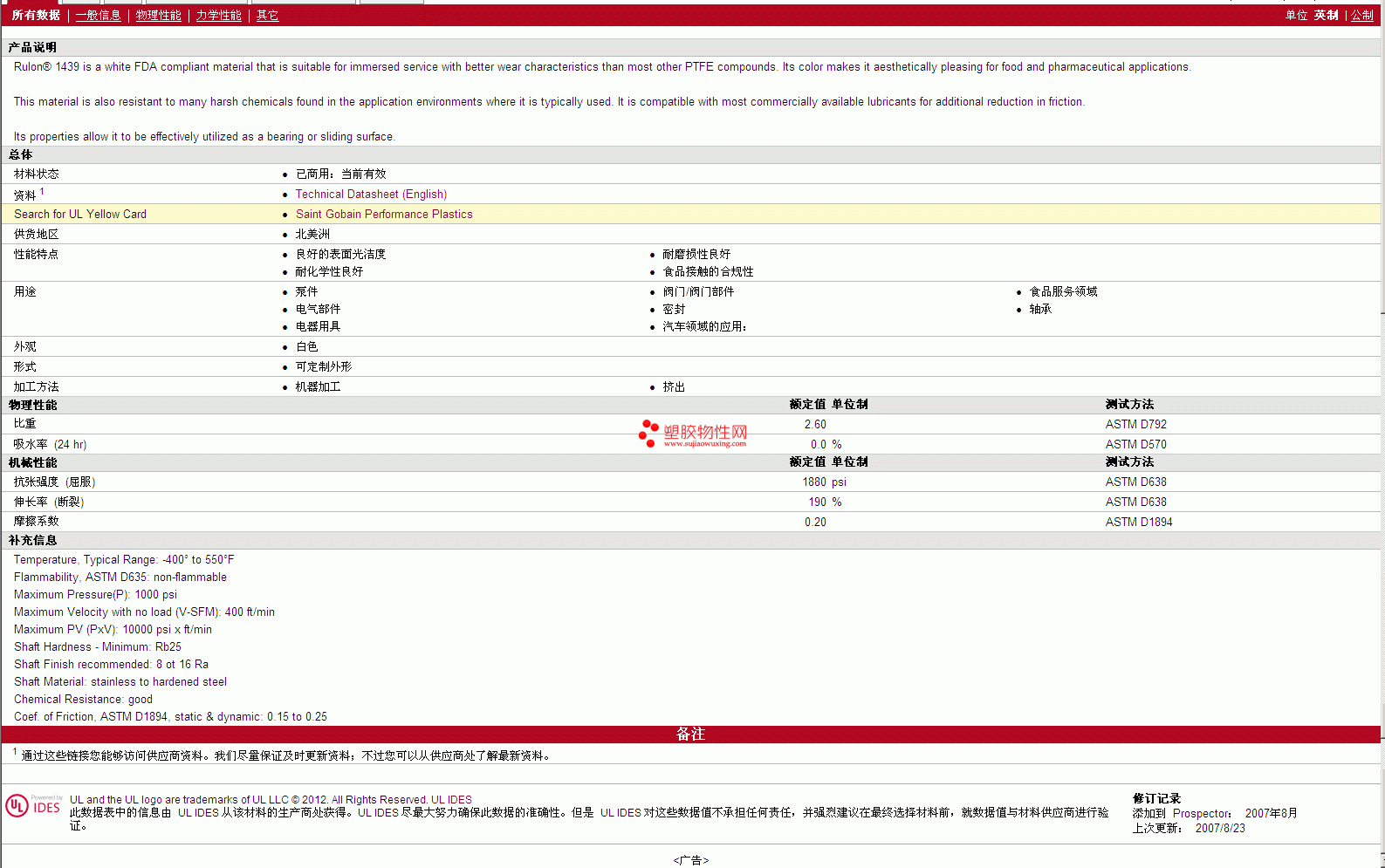The height and width of the screenshot is (868, 1385).
Task: Switch units to 公制
Action: 1361,15
